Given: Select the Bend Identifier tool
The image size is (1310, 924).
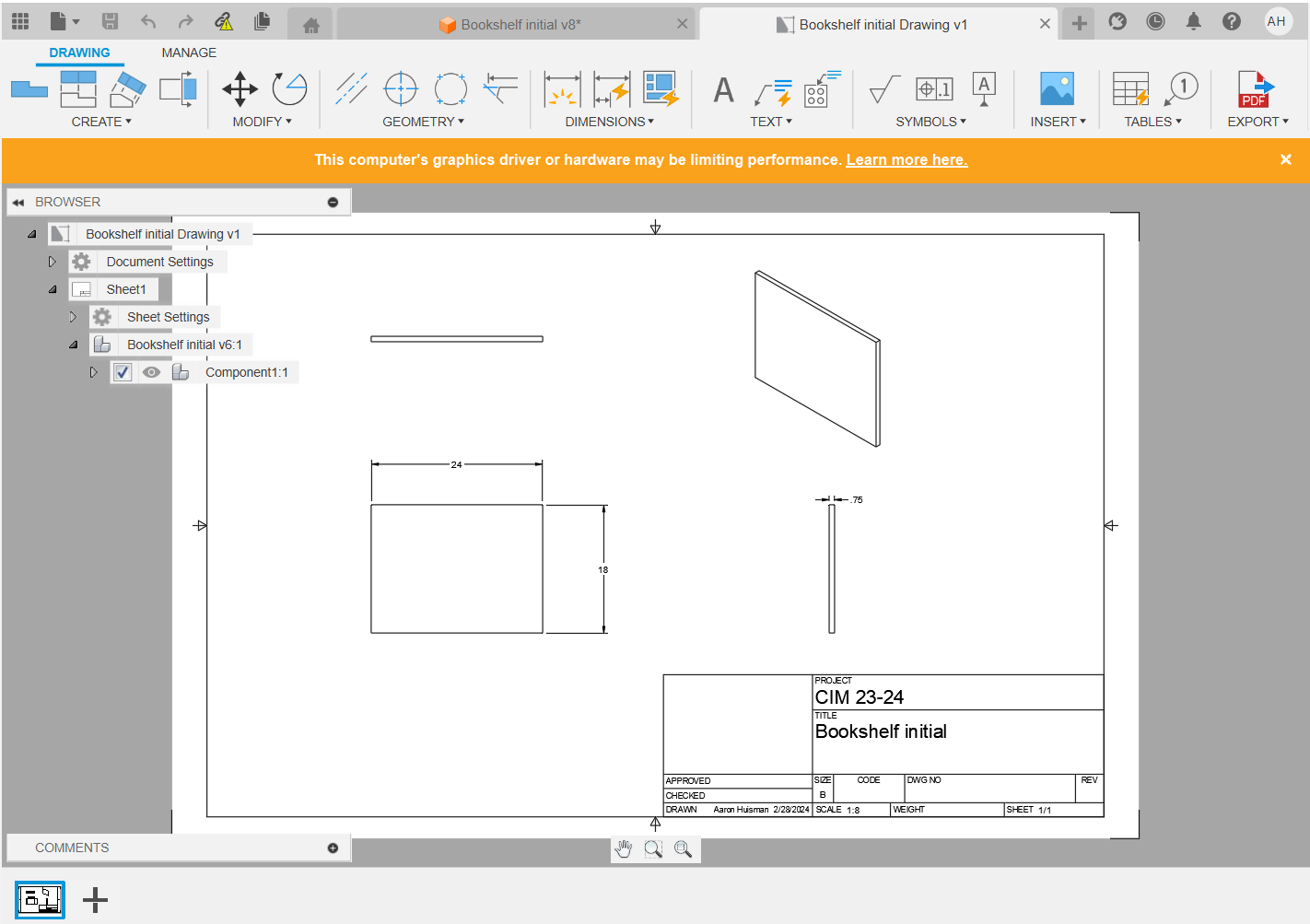Looking at the screenshot, I should tap(822, 89).
